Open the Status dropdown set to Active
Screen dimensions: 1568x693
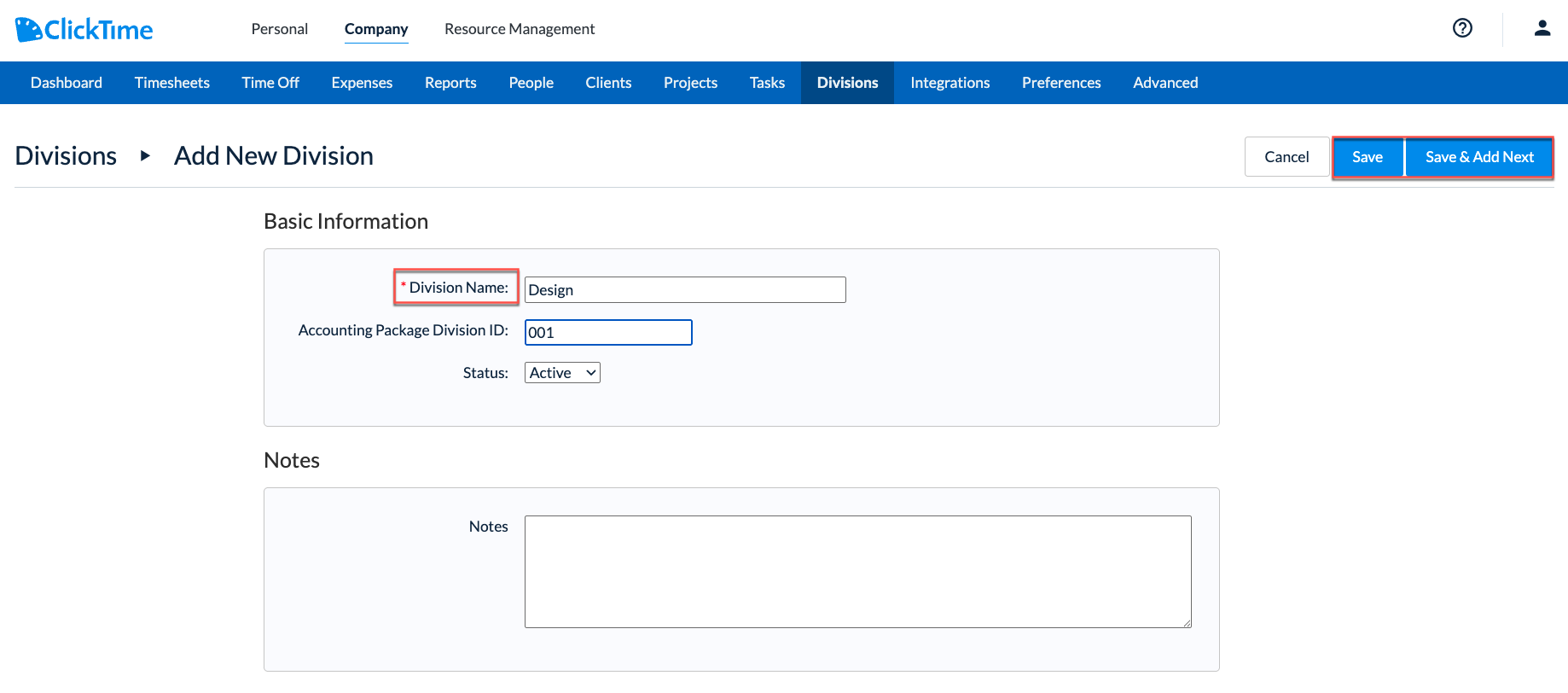coord(562,373)
